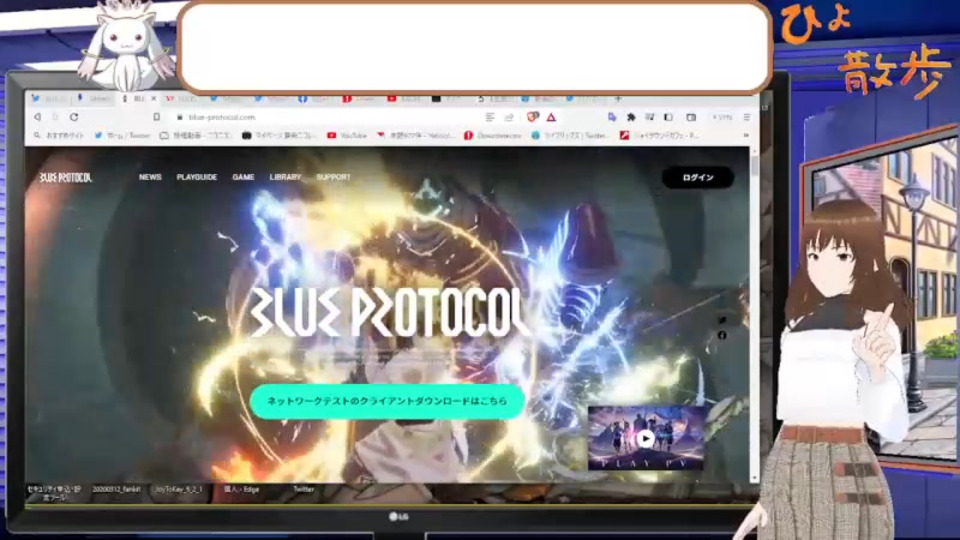Click the ログイン login button
The height and width of the screenshot is (540, 960).
(698, 178)
